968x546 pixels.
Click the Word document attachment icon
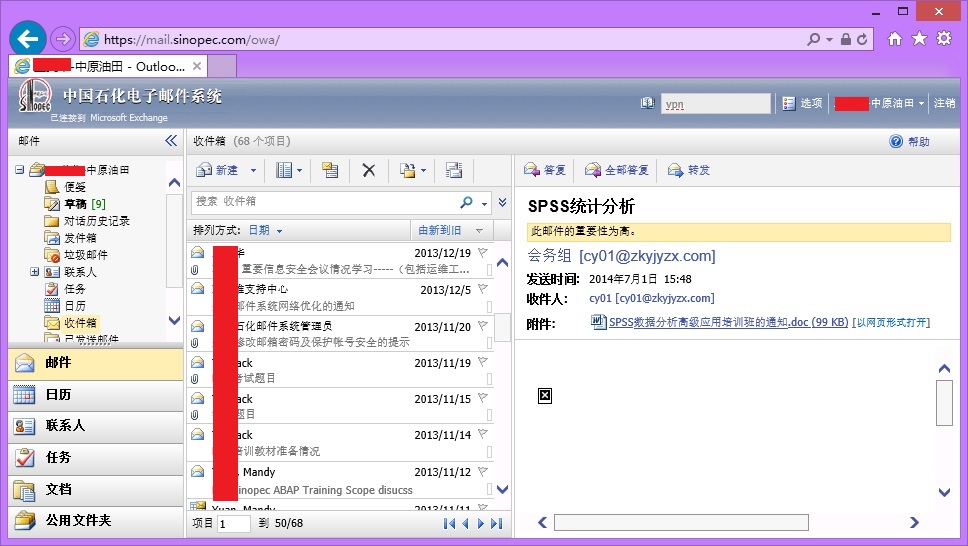click(598, 322)
